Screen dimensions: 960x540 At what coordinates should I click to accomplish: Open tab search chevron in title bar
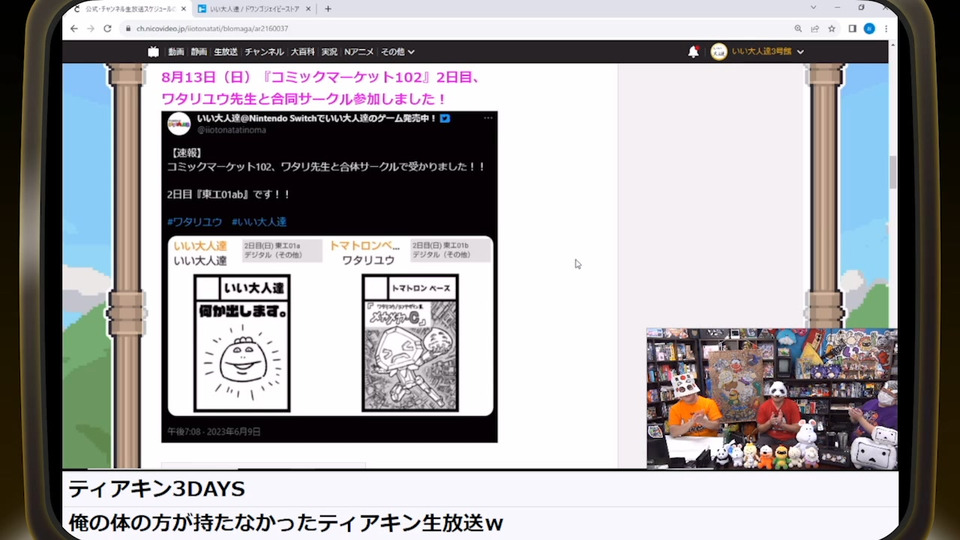coord(813,7)
